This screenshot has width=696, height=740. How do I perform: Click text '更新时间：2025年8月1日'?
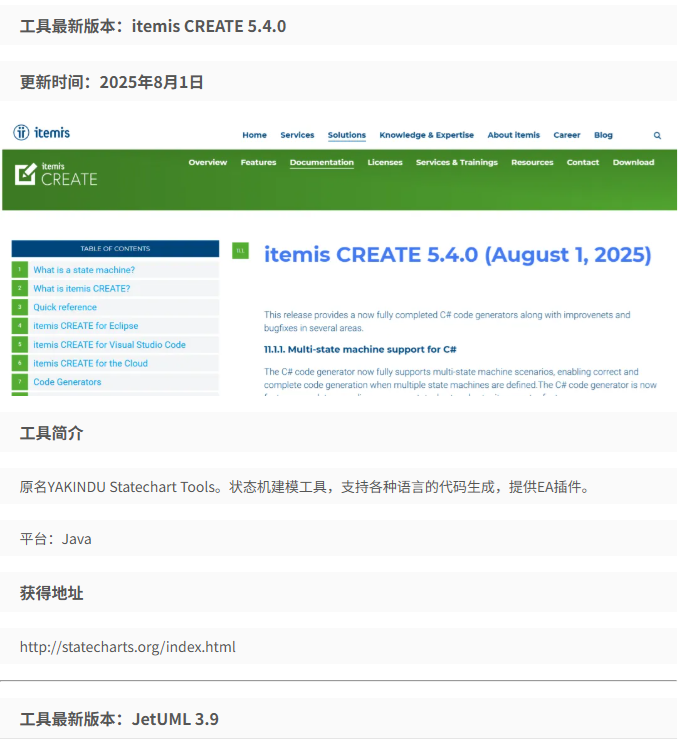(111, 82)
